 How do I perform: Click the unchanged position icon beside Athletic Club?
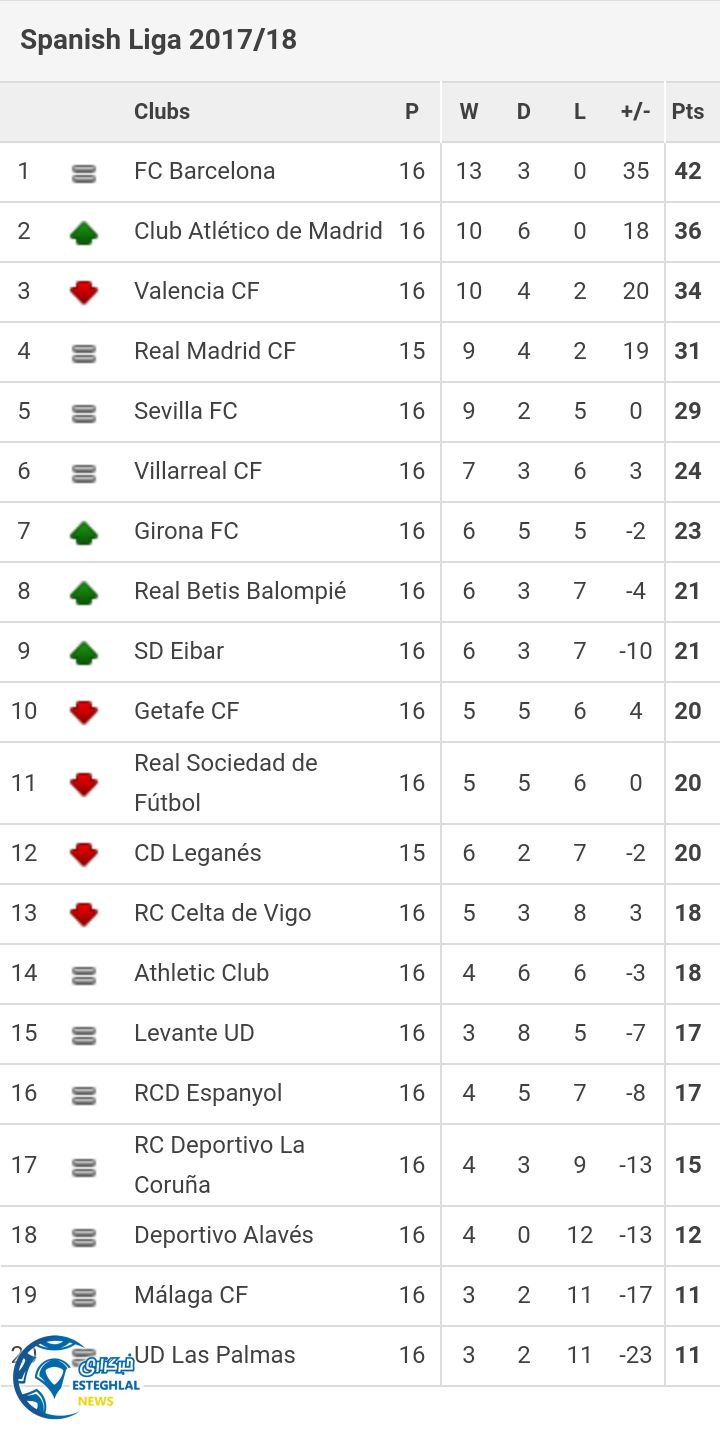point(84,975)
